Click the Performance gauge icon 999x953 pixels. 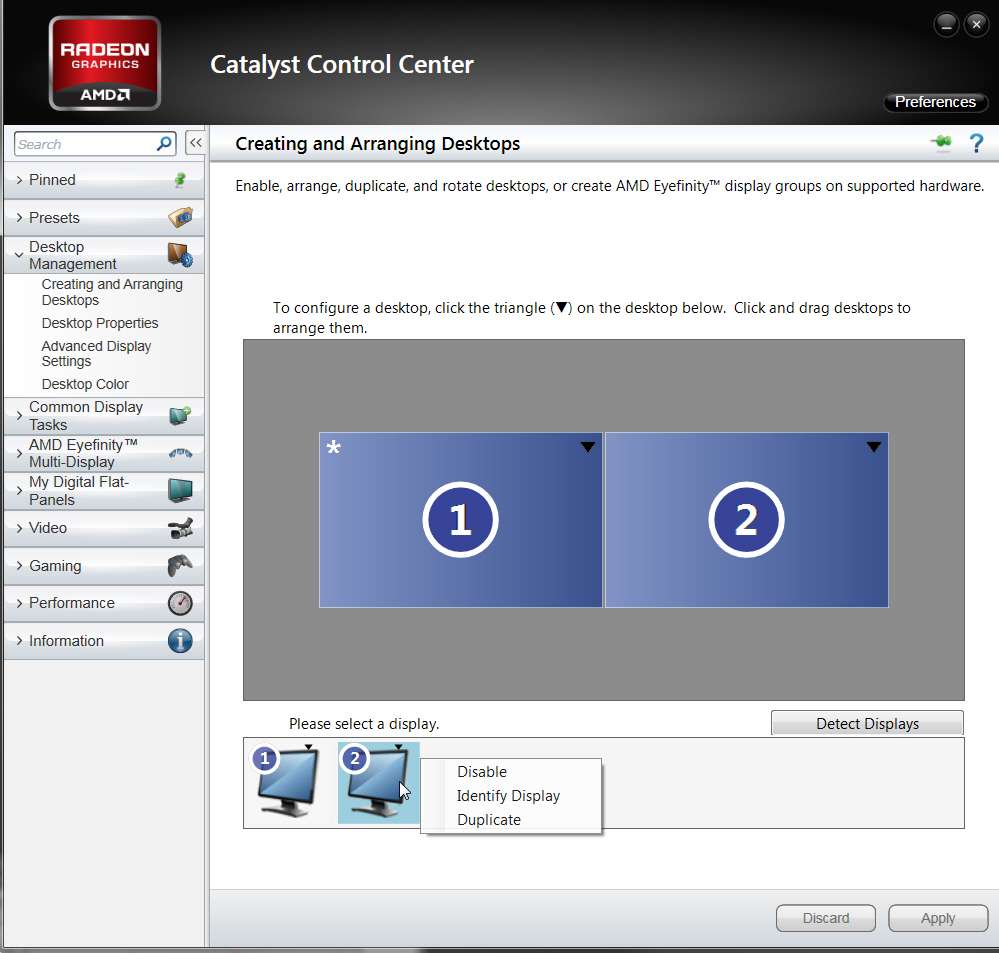pyautogui.click(x=180, y=603)
